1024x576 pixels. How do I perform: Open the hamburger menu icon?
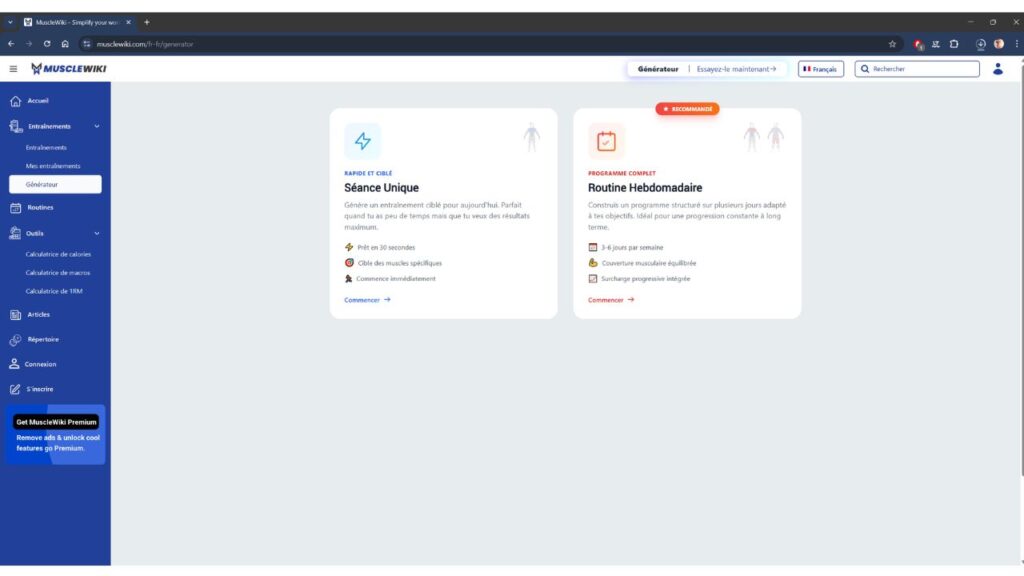pos(13,69)
